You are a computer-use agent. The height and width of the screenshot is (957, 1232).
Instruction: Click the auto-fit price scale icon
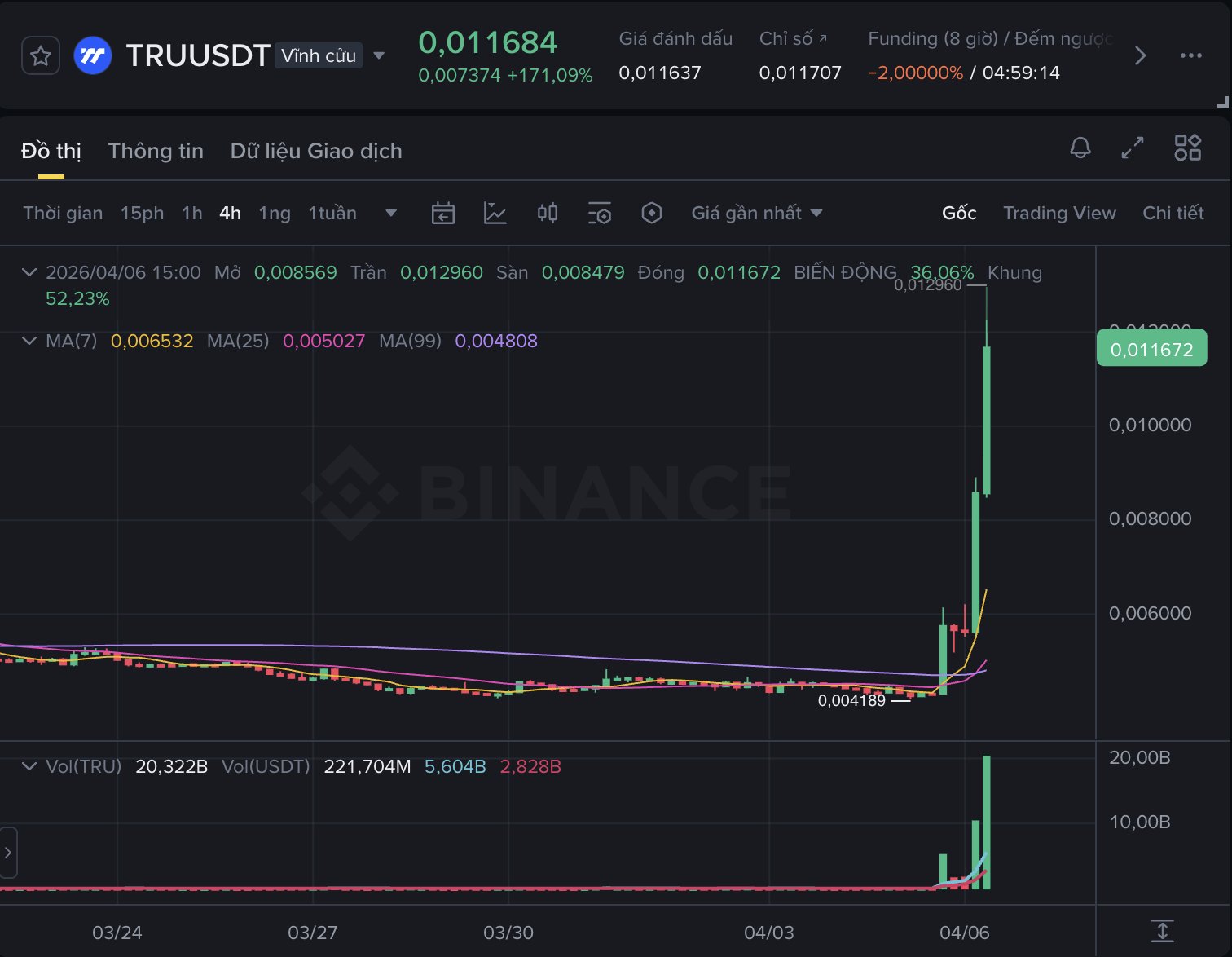pyautogui.click(x=1163, y=931)
